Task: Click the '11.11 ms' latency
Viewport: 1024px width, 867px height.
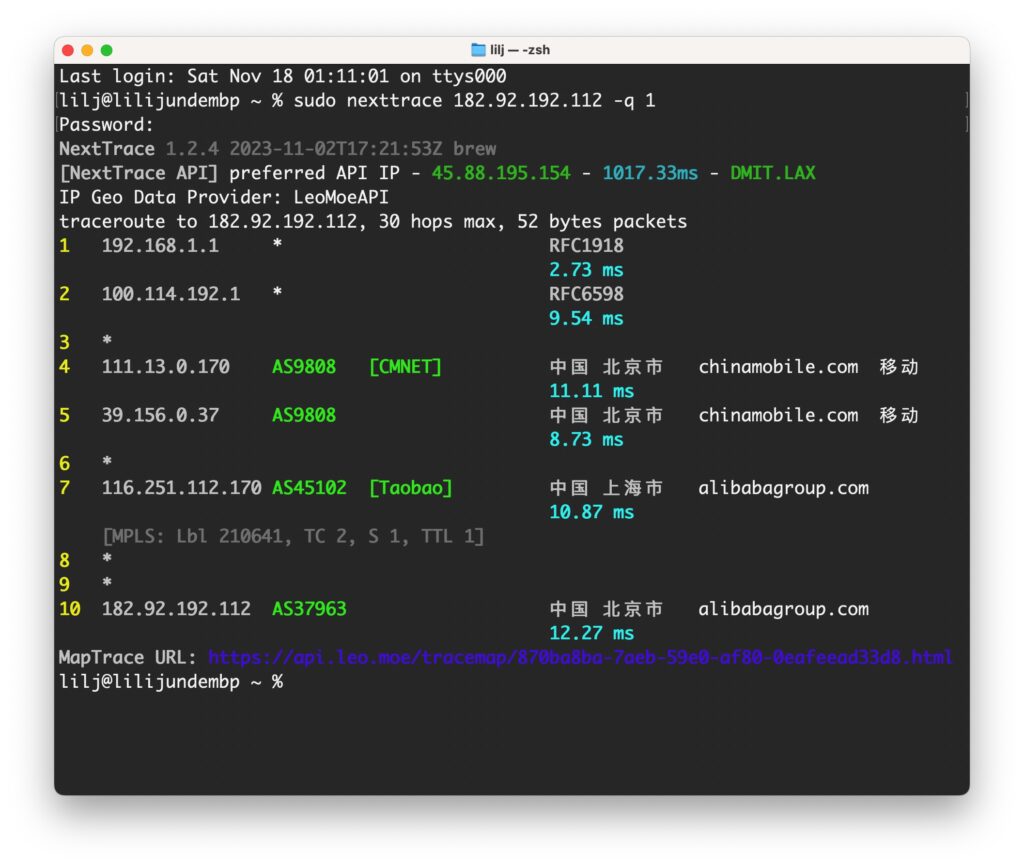Action: (x=591, y=390)
